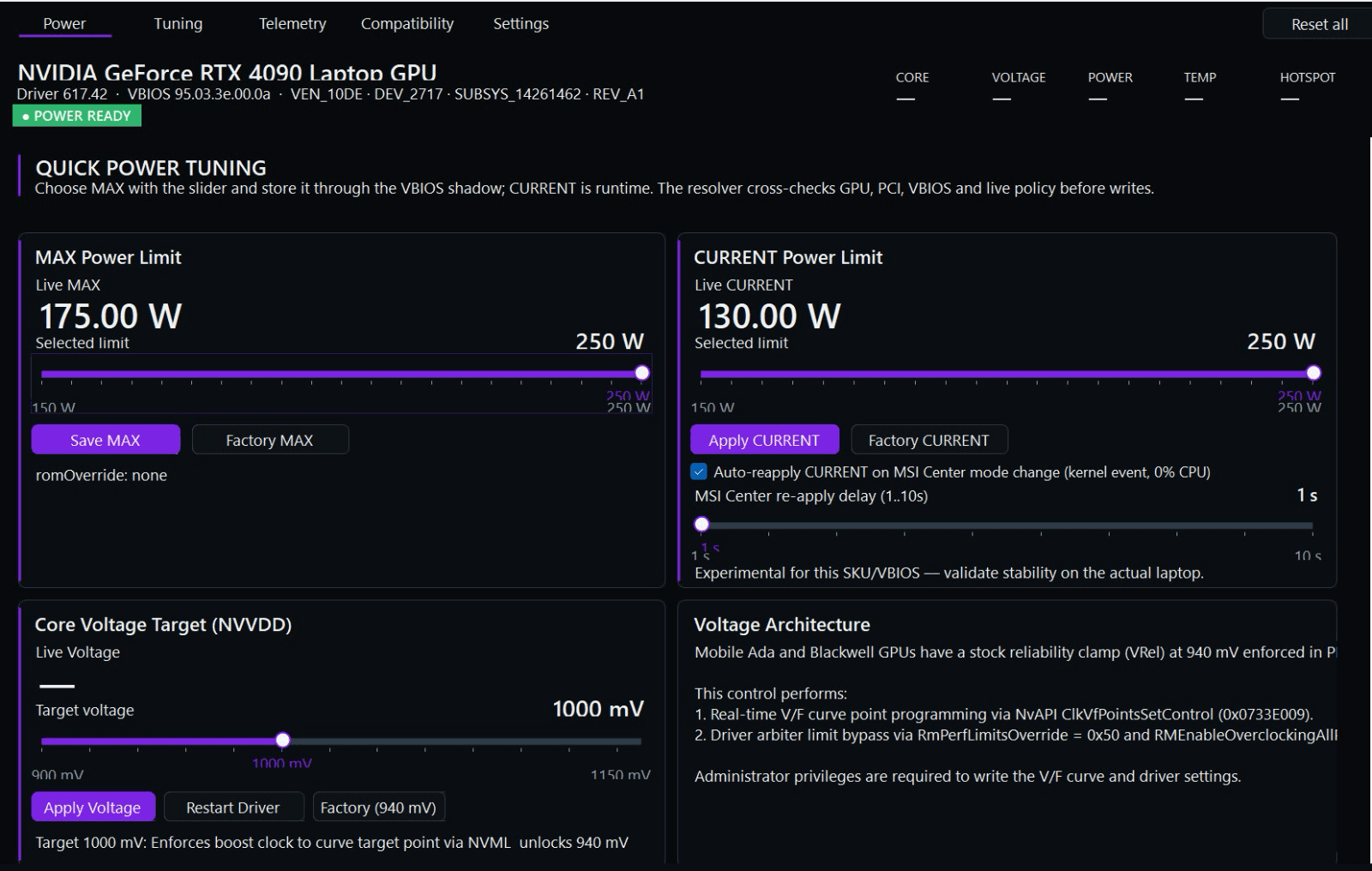
Task: Click the Driver 617.42 VBIOS info line
Action: [330, 94]
